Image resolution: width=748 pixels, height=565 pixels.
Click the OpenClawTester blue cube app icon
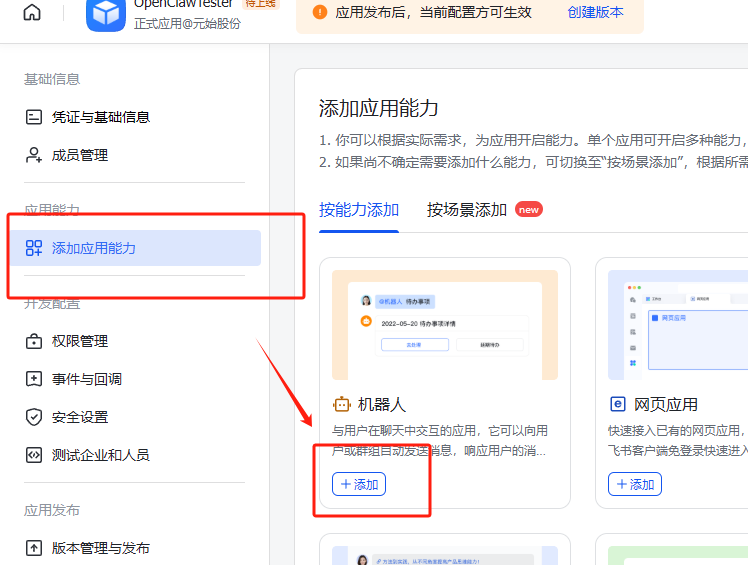click(x=106, y=13)
